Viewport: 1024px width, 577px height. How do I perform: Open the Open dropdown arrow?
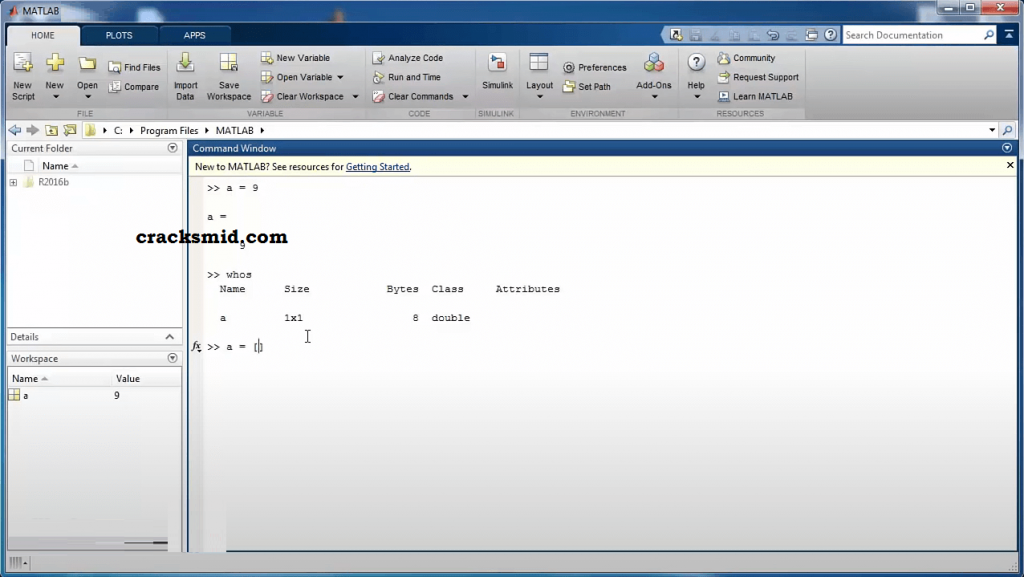88,97
